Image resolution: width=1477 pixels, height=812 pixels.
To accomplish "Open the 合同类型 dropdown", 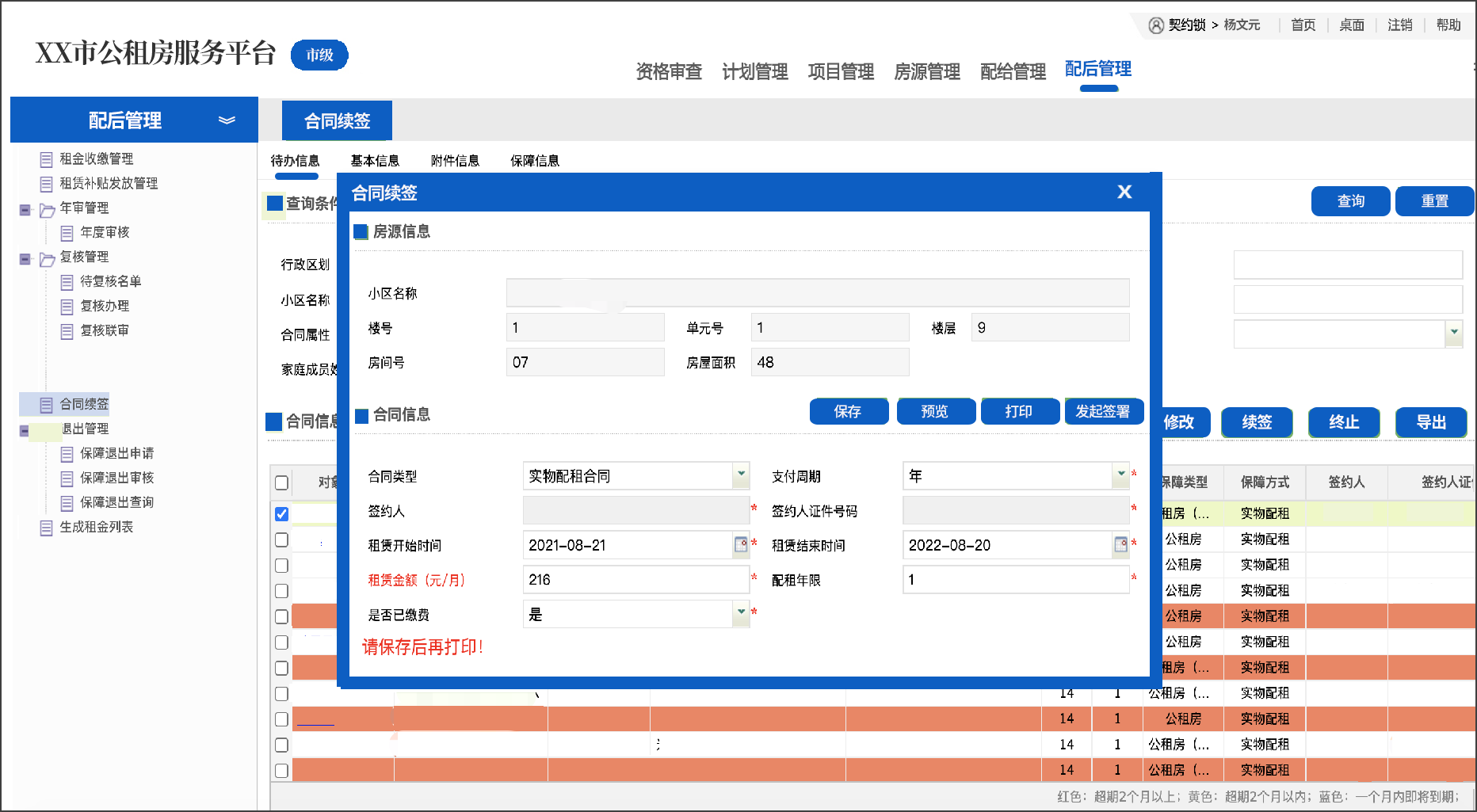I will [741, 475].
